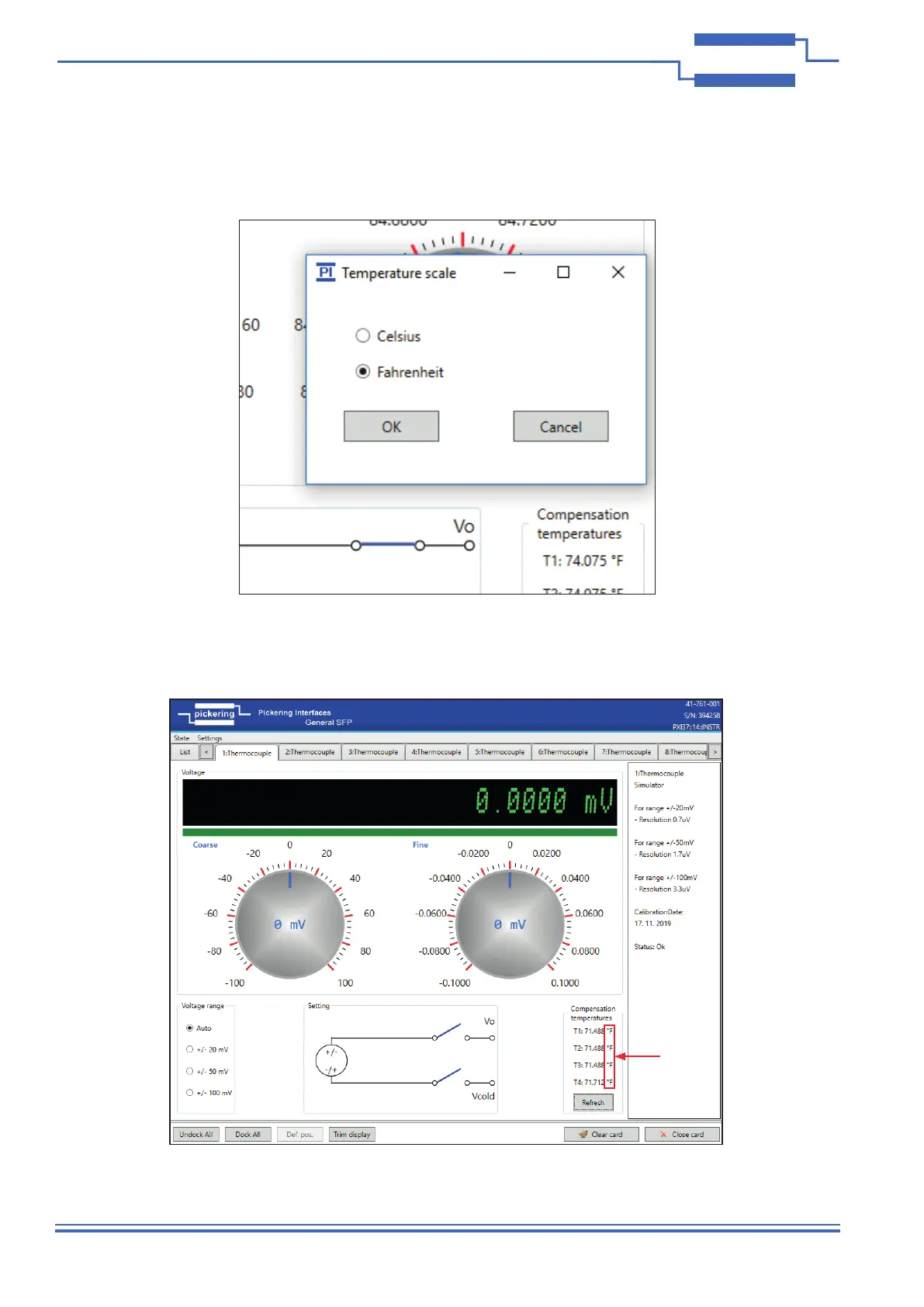Switch to the 8:Thermocouple tab

[x=683, y=752]
